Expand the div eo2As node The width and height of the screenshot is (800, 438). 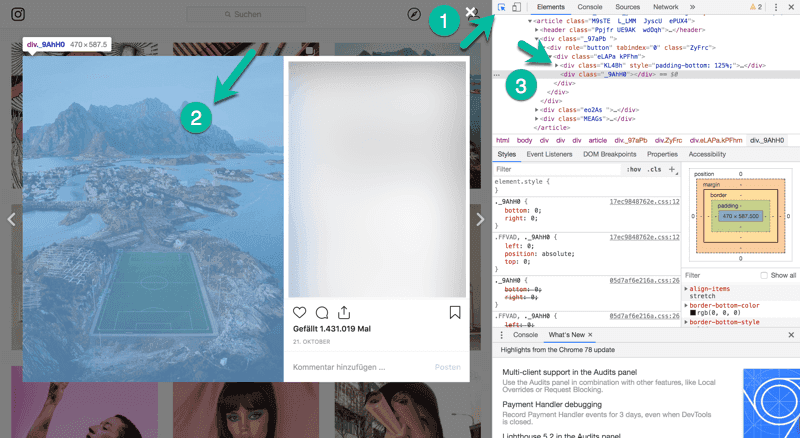[x=537, y=110]
